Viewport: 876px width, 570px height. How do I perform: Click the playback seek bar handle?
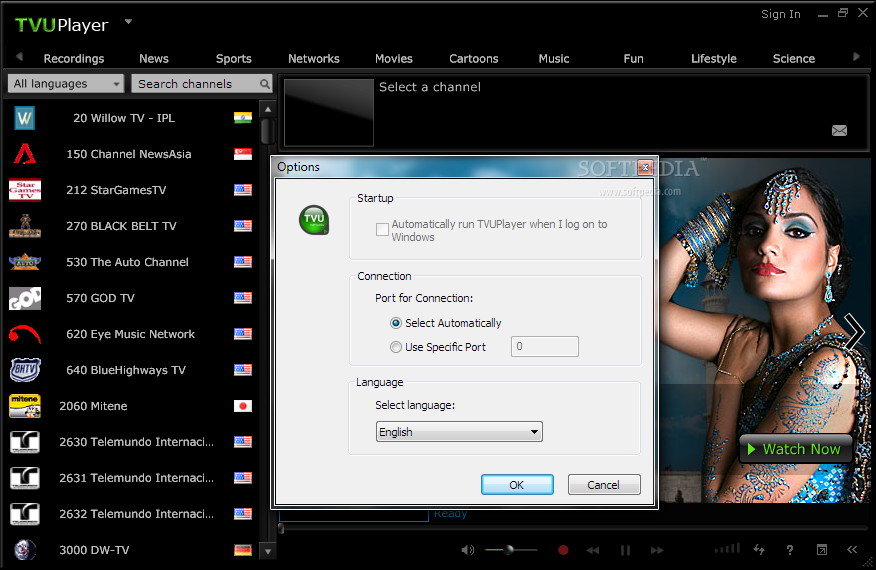tap(281, 529)
